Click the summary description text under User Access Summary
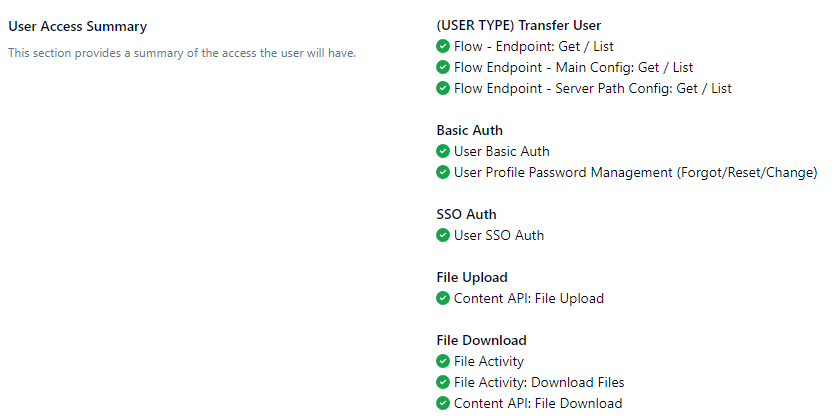 (x=182, y=53)
